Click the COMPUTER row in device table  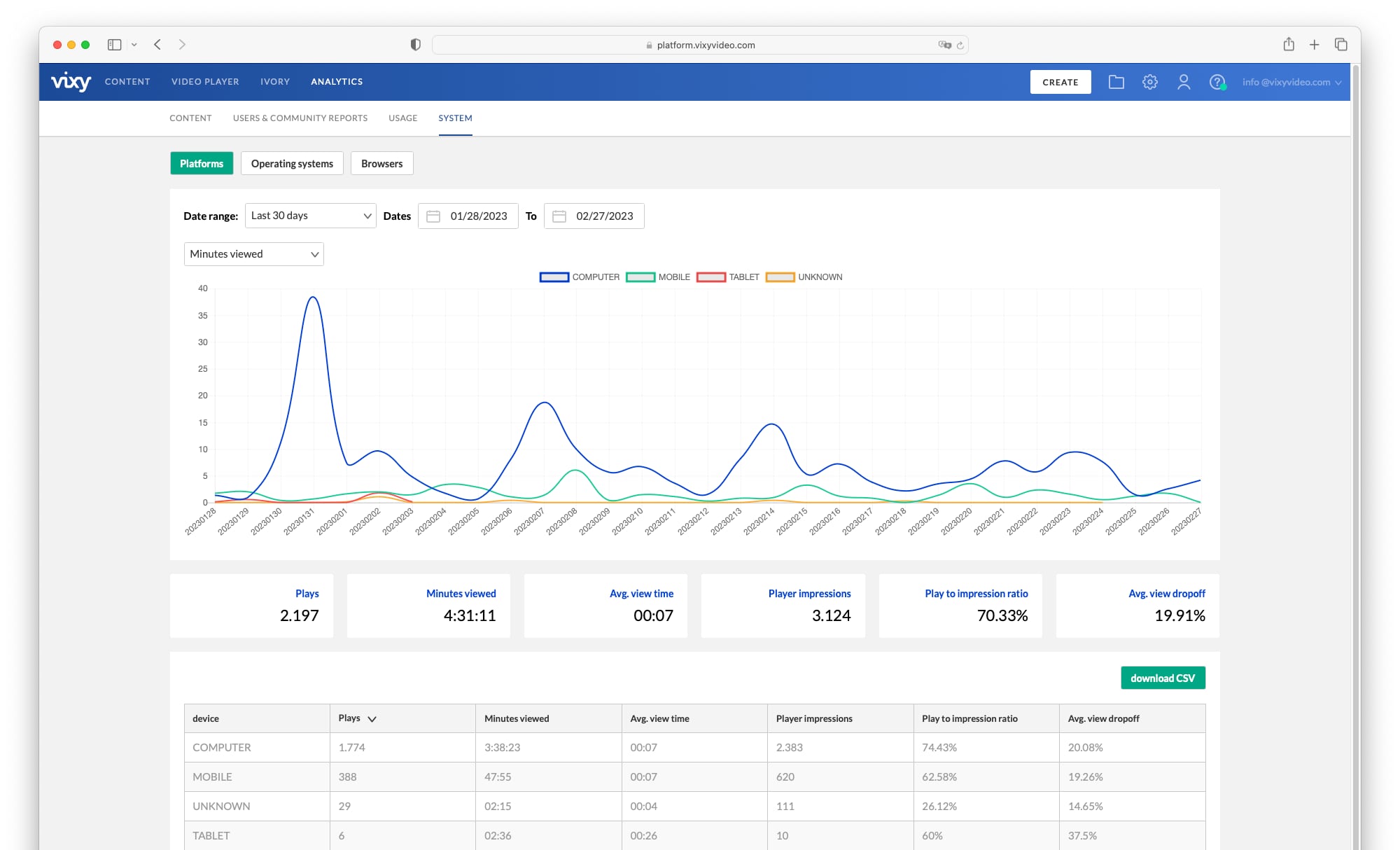click(695, 748)
